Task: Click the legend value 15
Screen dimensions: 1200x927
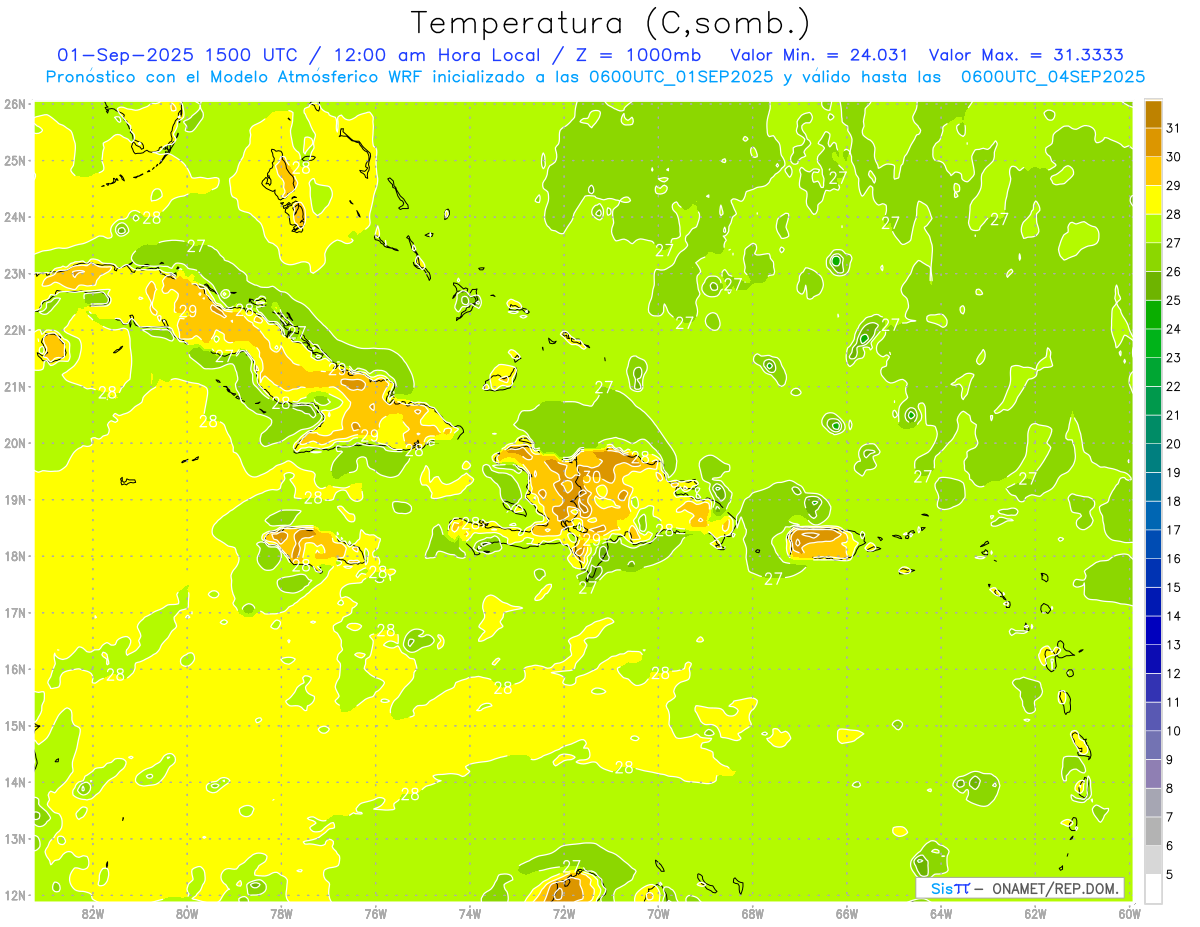Action: (1174, 588)
